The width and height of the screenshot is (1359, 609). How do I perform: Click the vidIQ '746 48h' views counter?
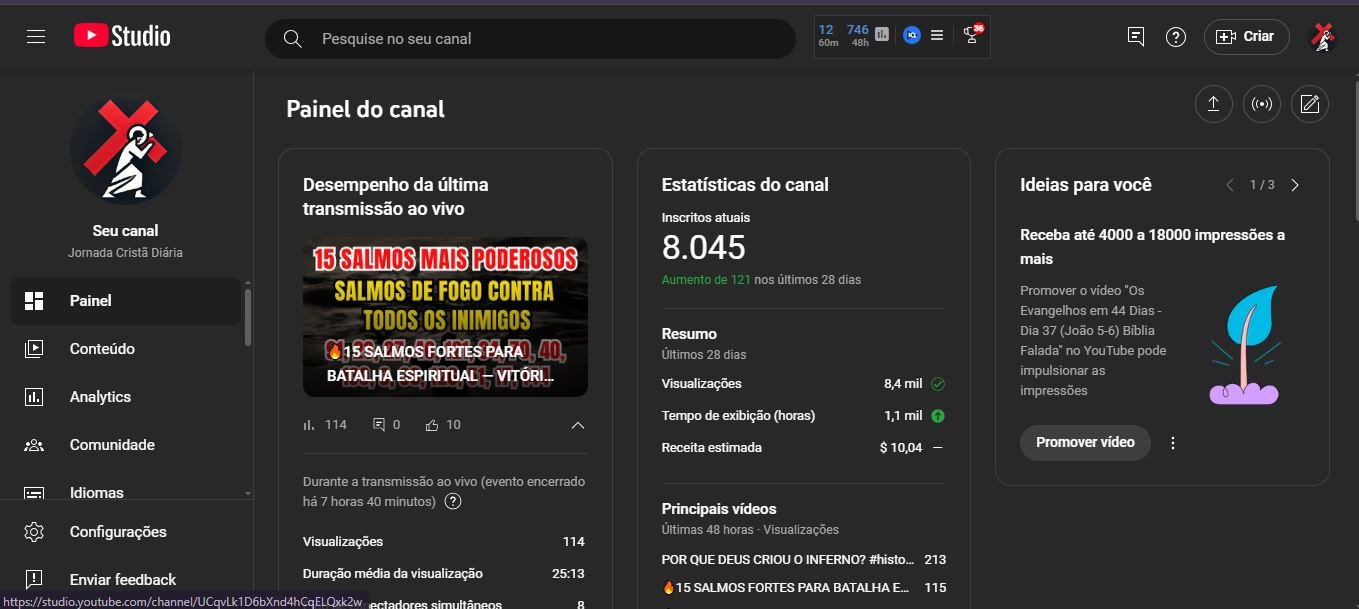858,35
